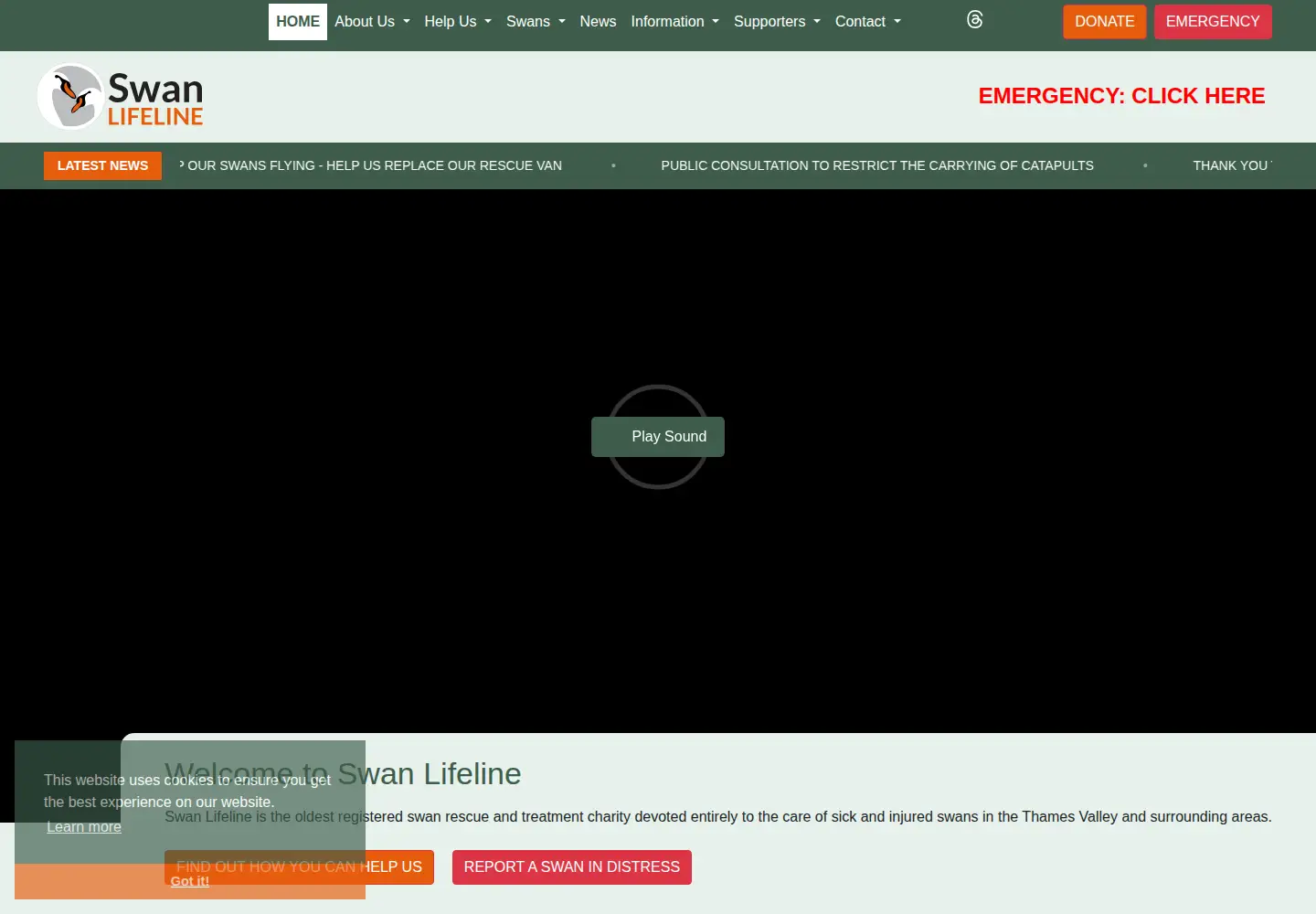This screenshot has width=1316, height=914.
Task: Expand the Contact dropdown menu
Action: [868, 22]
